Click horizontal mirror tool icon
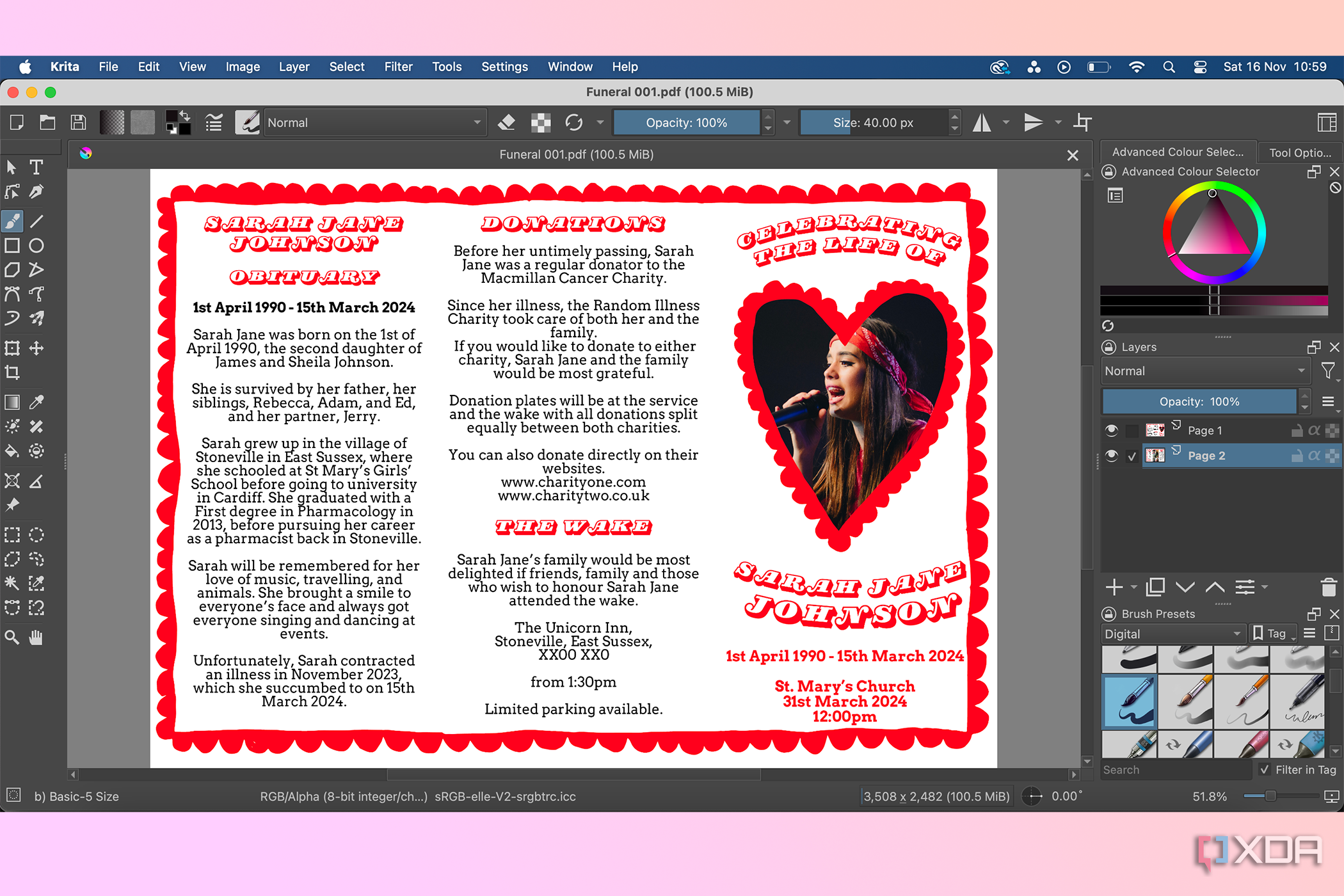This screenshot has width=1344, height=896. click(x=982, y=122)
